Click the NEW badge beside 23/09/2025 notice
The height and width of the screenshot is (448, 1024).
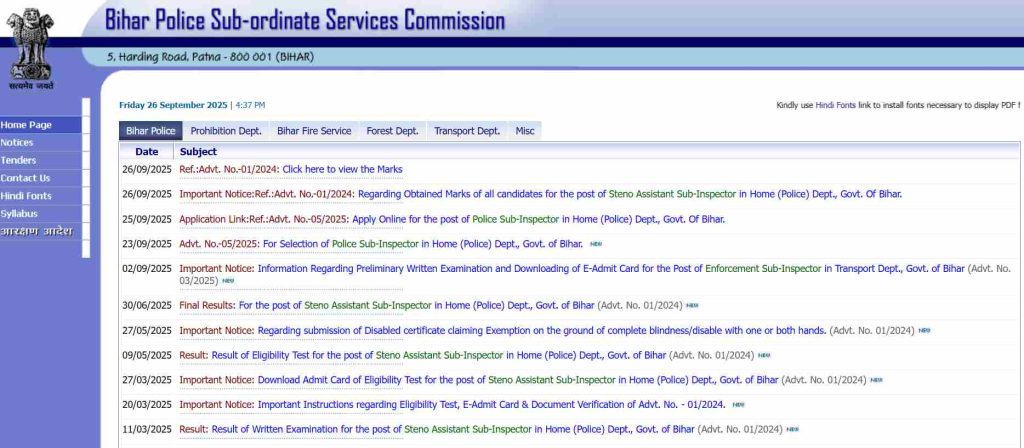[596, 243]
